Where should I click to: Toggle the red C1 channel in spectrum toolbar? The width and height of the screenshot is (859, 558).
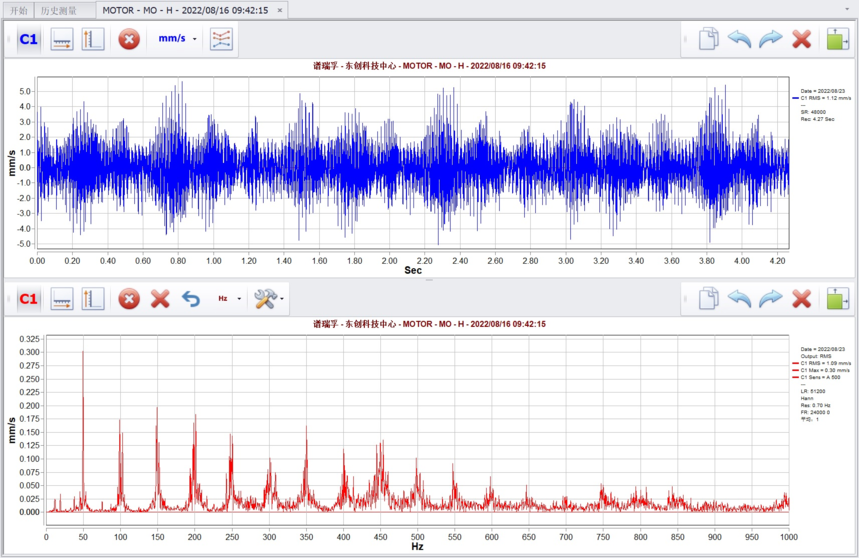pos(28,299)
